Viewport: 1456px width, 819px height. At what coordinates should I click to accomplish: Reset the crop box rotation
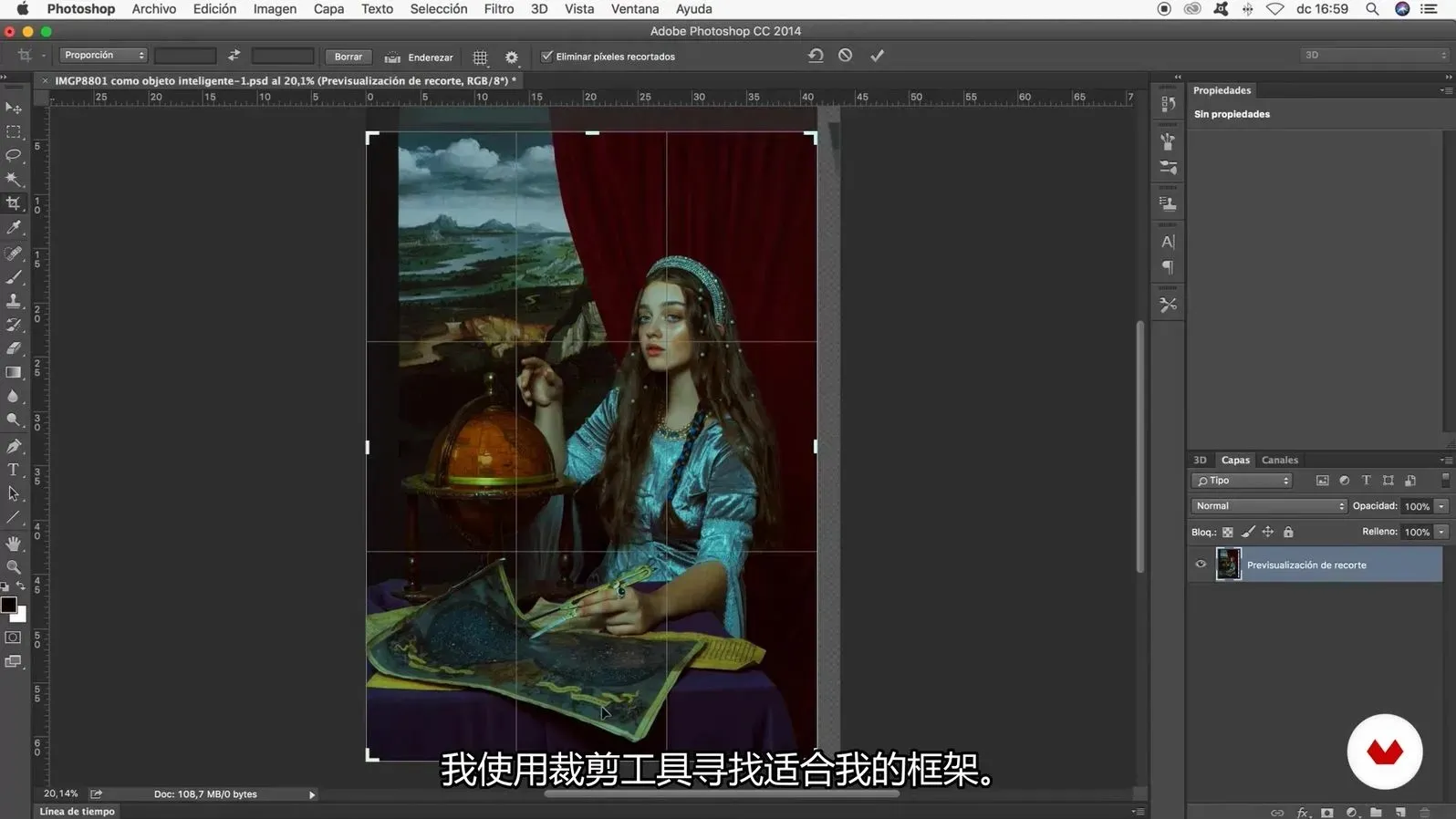(x=816, y=56)
